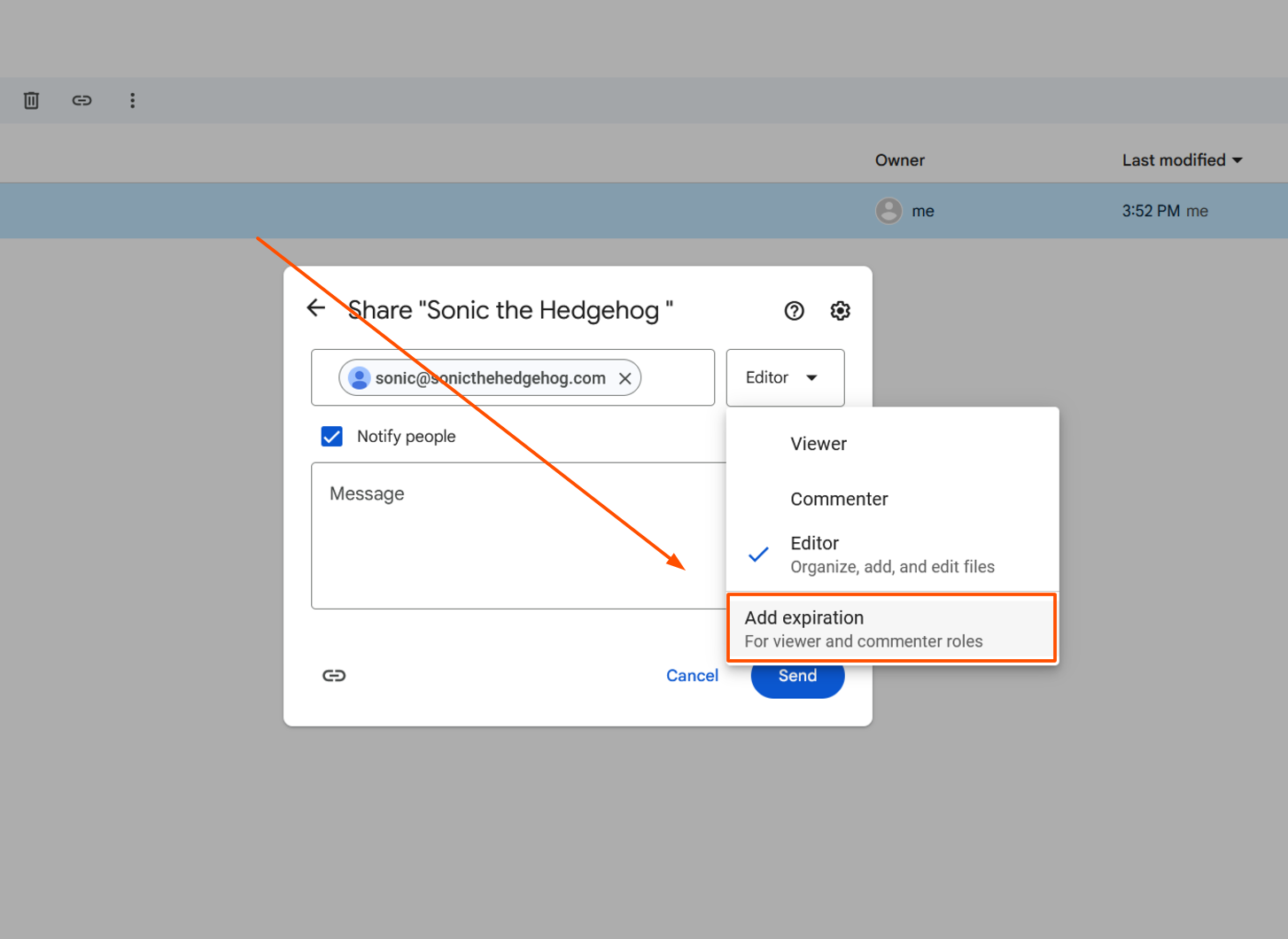The width and height of the screenshot is (1288, 939).
Task: Click the copy link icon beside Cancel
Action: click(334, 675)
